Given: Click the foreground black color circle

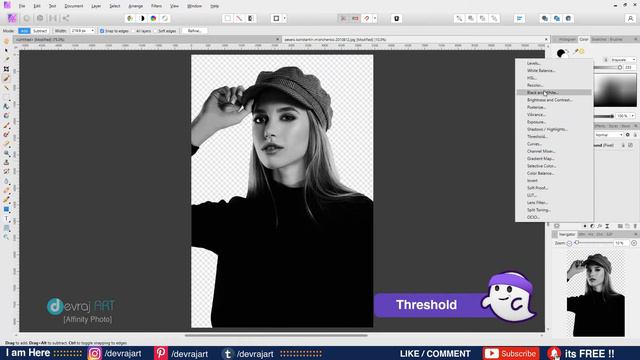Looking at the screenshot, I should click(561, 53).
